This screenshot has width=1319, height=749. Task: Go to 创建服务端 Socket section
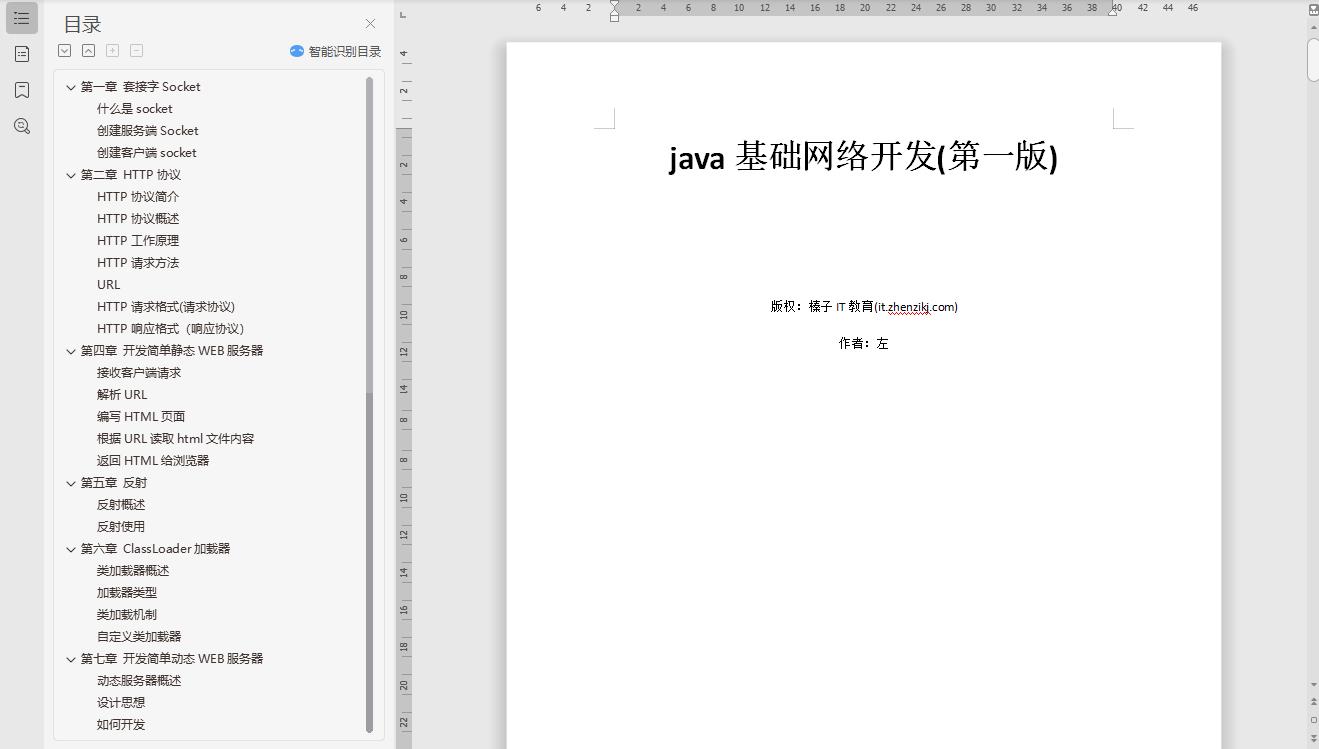(147, 131)
